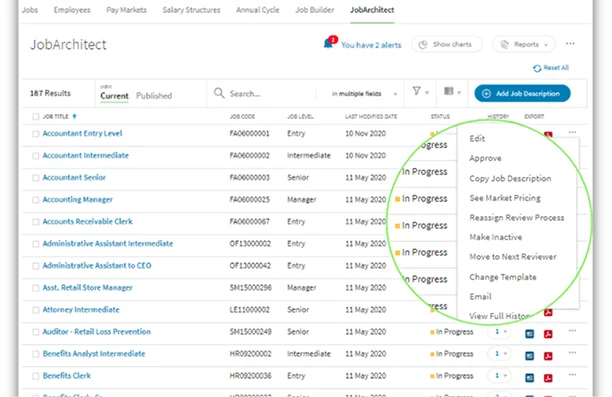Expand the columns dropdown arrow
612x397 pixels.
[459, 93]
